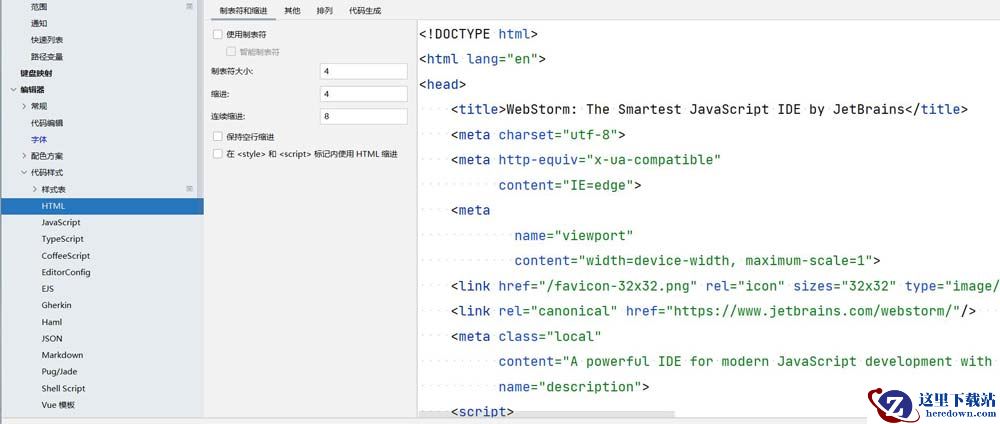Select 代码编辑 under 编辑器

(x=47, y=122)
